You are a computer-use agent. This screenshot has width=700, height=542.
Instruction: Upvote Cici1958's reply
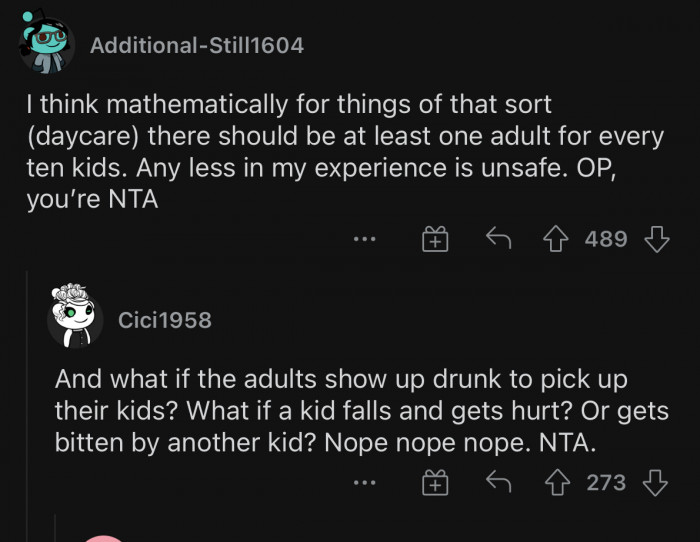click(x=556, y=483)
